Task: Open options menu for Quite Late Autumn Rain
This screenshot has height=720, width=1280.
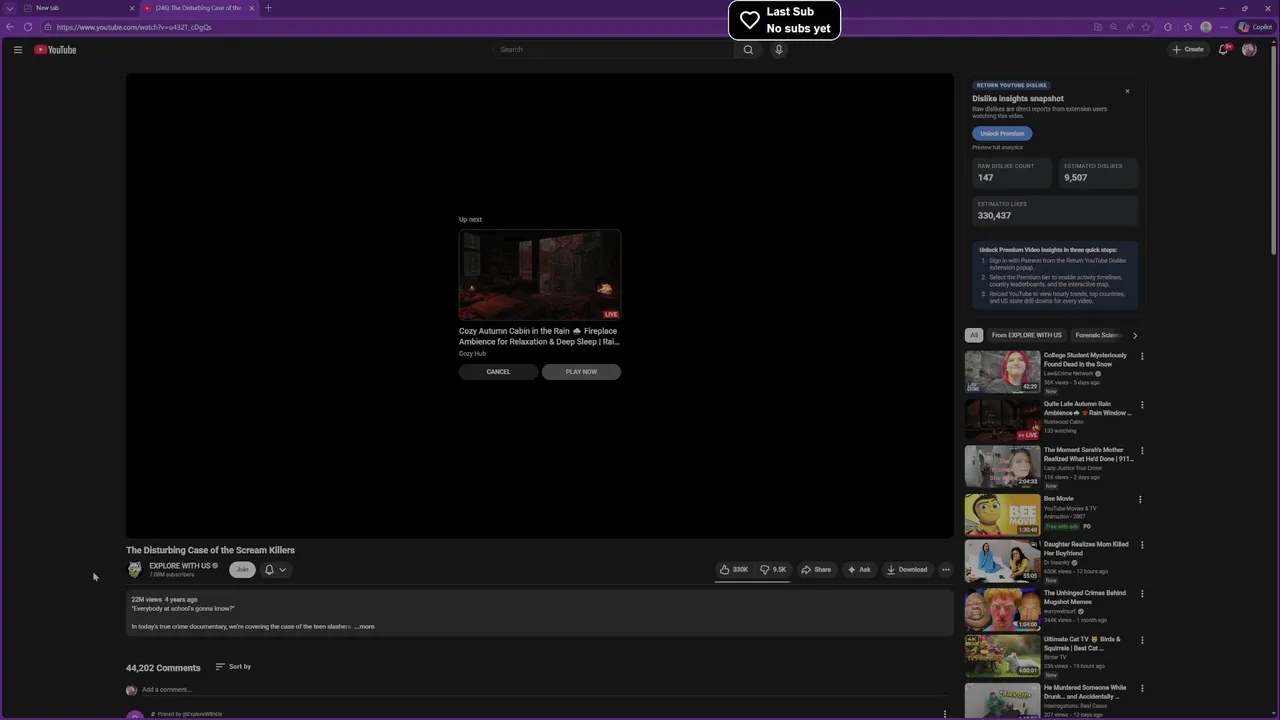Action: point(1142,405)
